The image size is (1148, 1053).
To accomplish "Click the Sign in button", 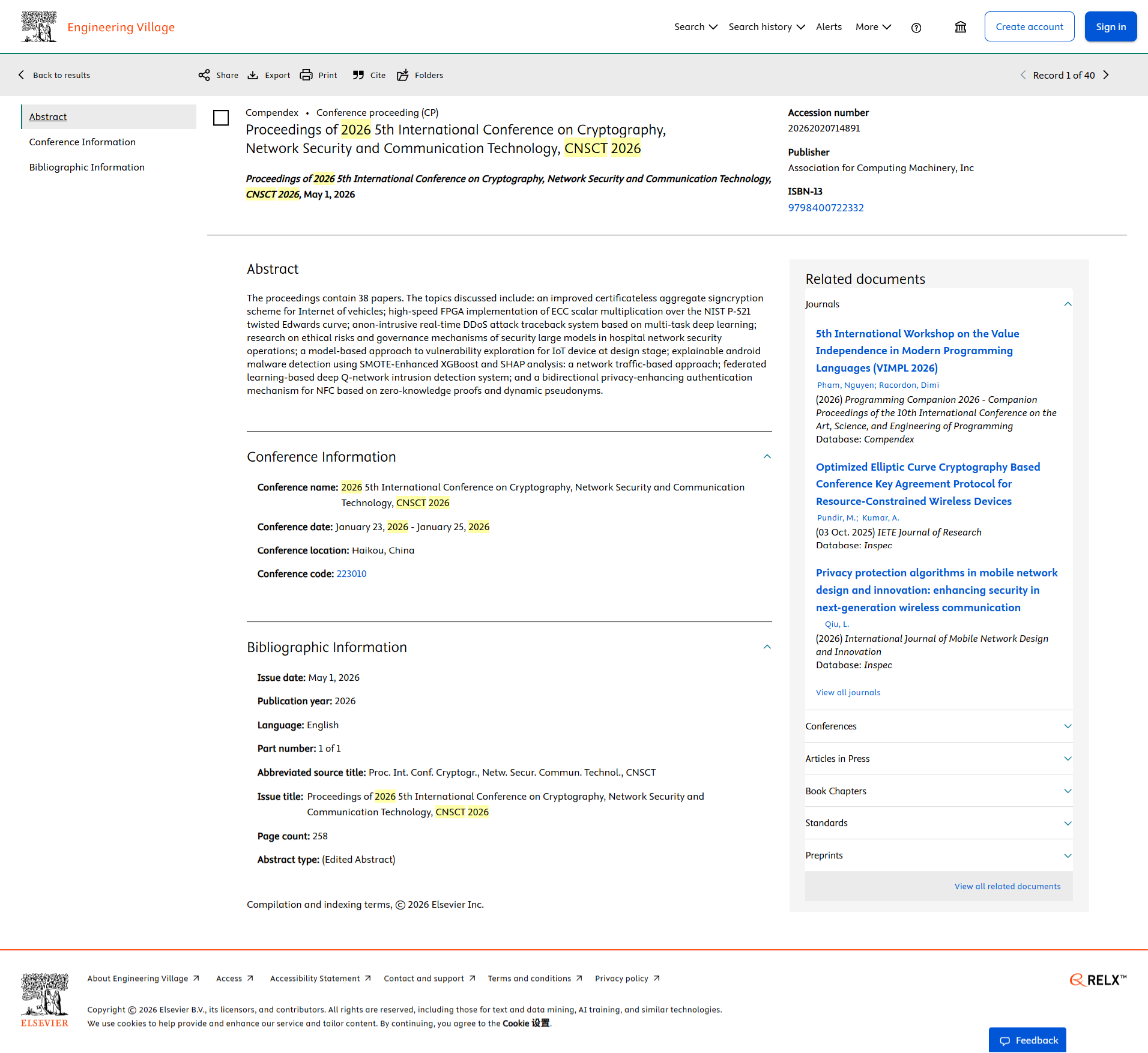I will click(1111, 26).
